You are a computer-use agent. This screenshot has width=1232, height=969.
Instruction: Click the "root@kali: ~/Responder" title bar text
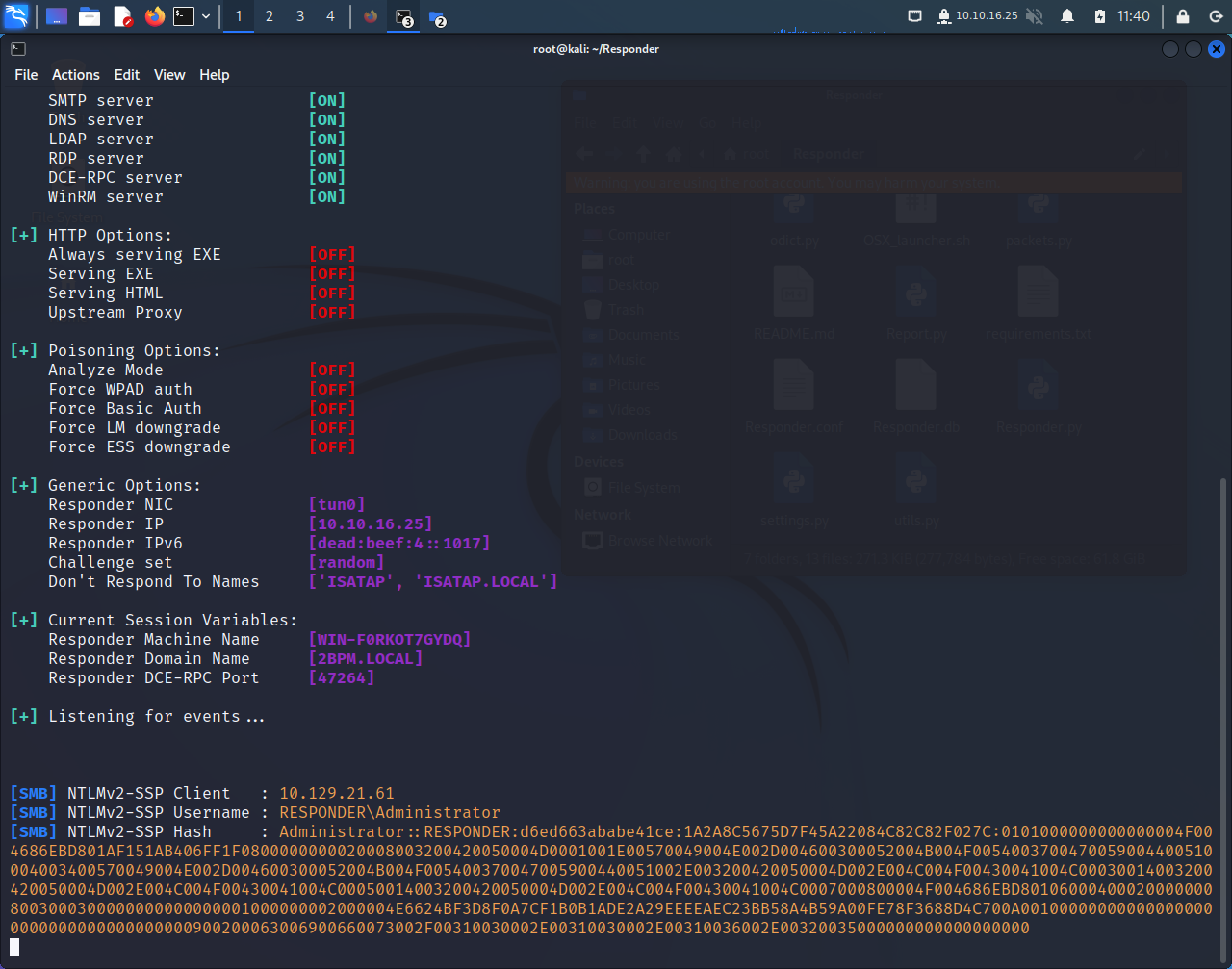tap(596, 49)
